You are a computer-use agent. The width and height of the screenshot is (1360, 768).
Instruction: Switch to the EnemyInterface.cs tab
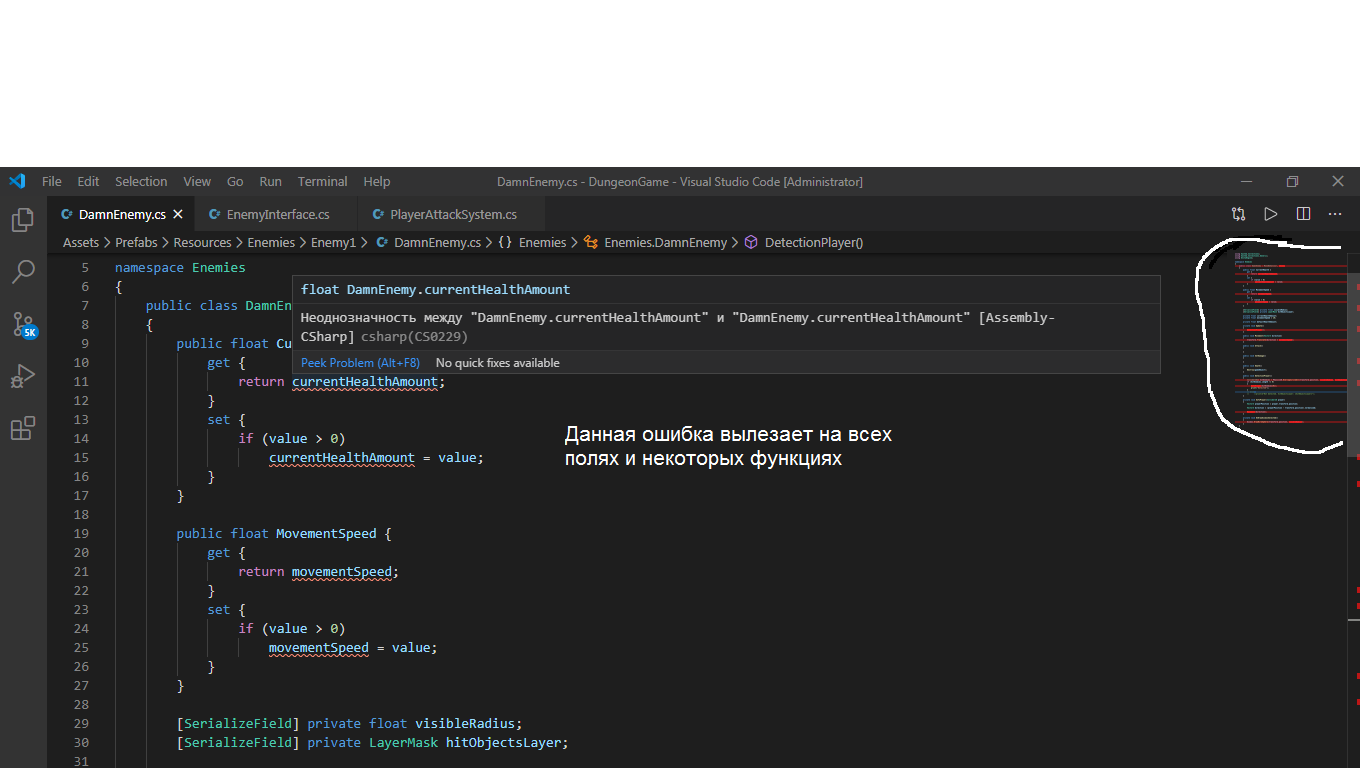pyautogui.click(x=277, y=214)
